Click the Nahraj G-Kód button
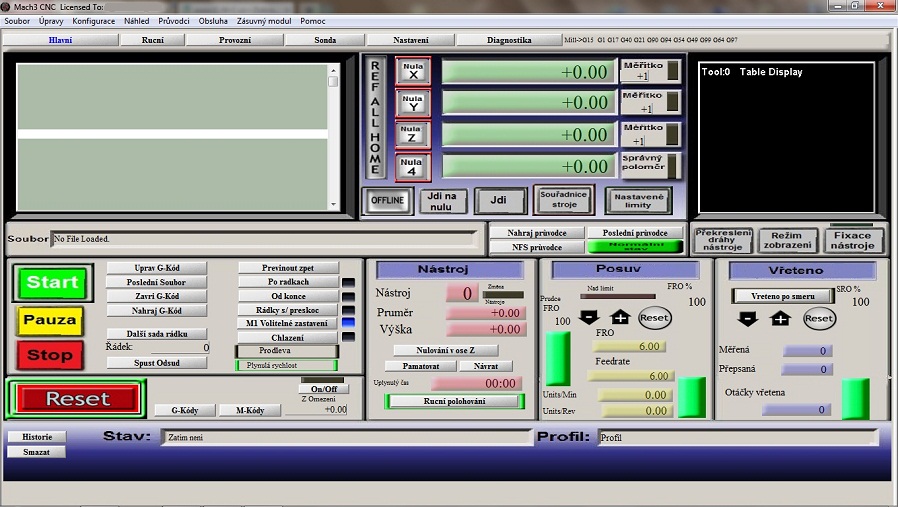 click(x=156, y=310)
